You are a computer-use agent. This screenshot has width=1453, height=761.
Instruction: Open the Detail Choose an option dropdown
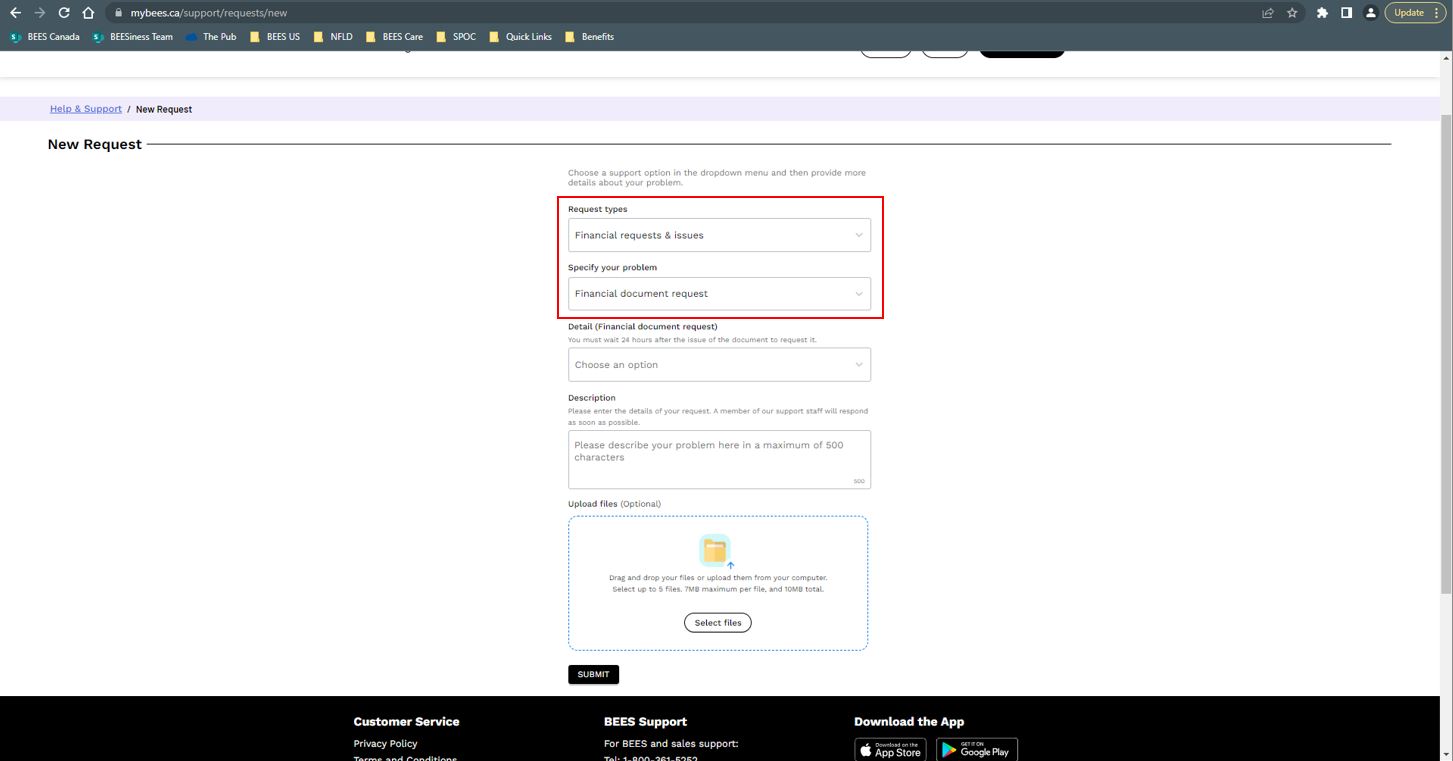(719, 365)
